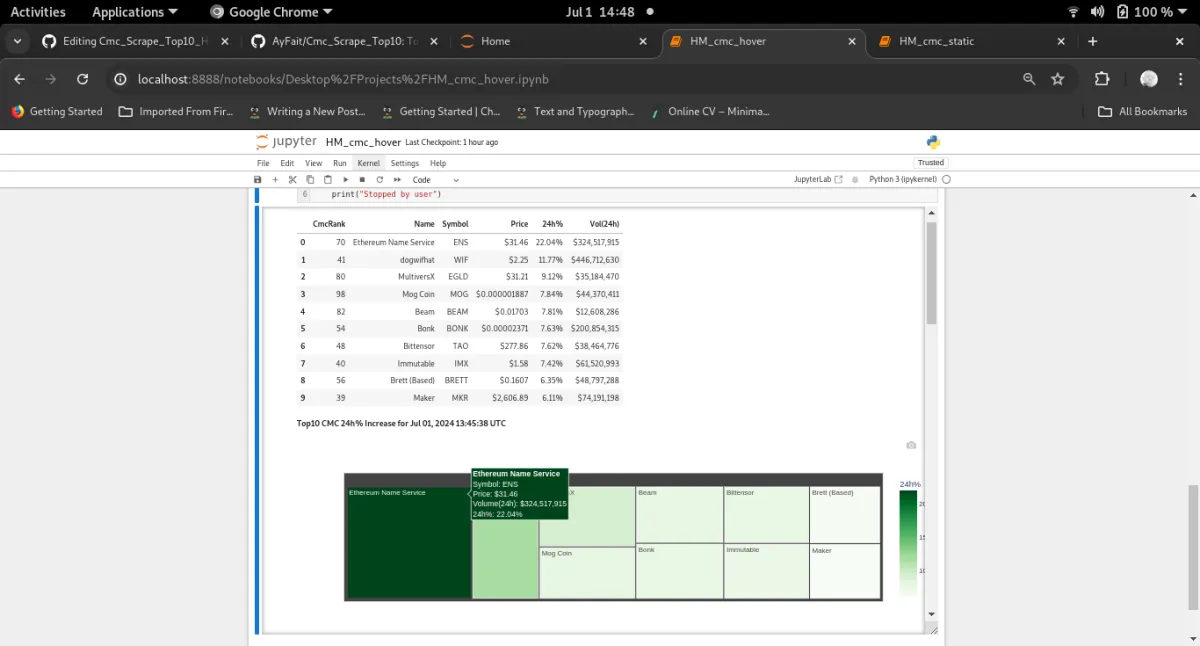The height and width of the screenshot is (646, 1200).
Task: Restart the kernel with the refresh icon
Action: pos(379,180)
